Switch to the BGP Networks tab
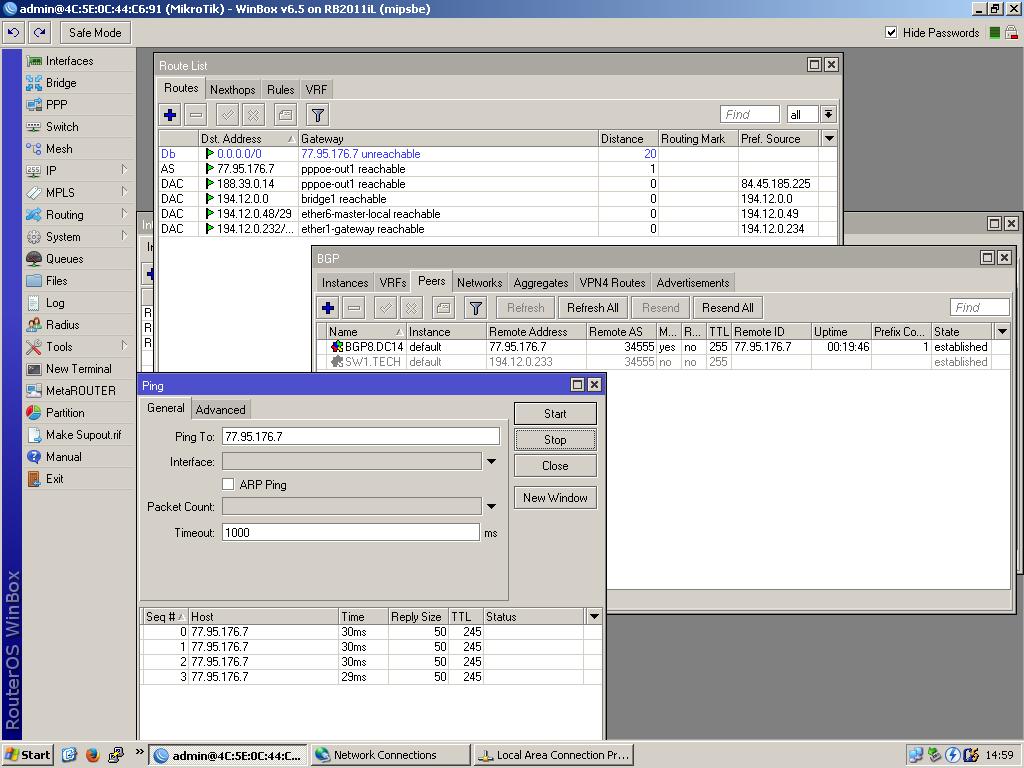The width and height of the screenshot is (1024, 768). point(479,283)
